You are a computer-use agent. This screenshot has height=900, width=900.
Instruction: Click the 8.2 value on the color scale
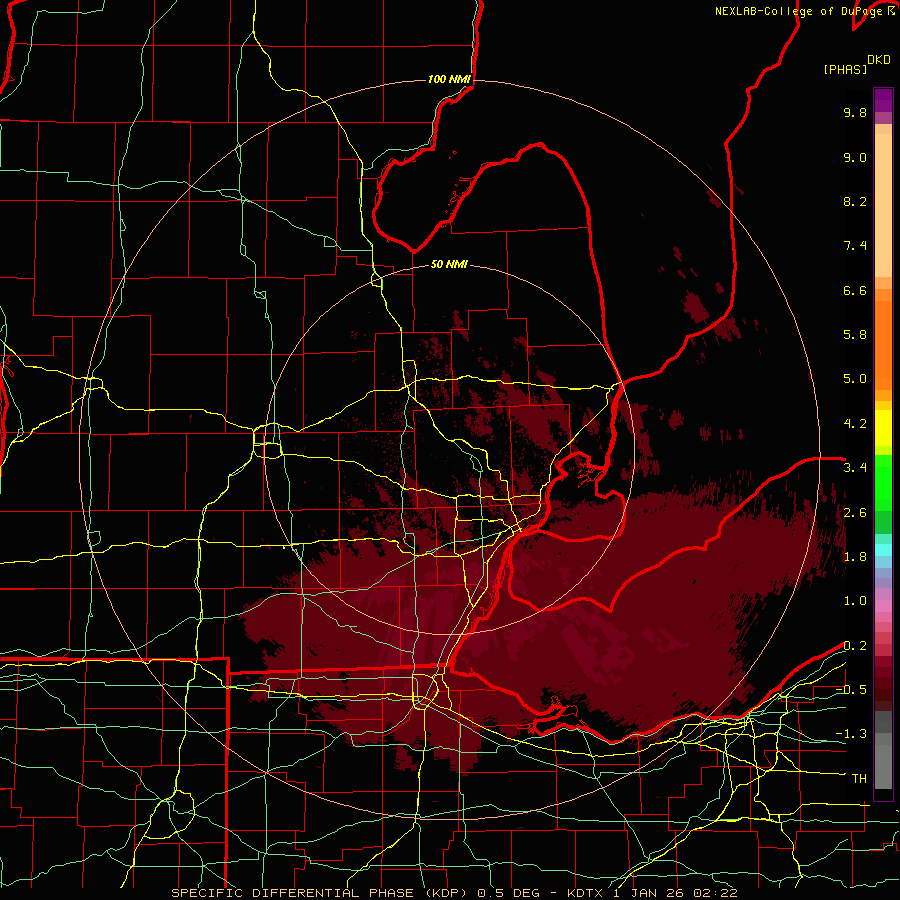click(x=855, y=201)
